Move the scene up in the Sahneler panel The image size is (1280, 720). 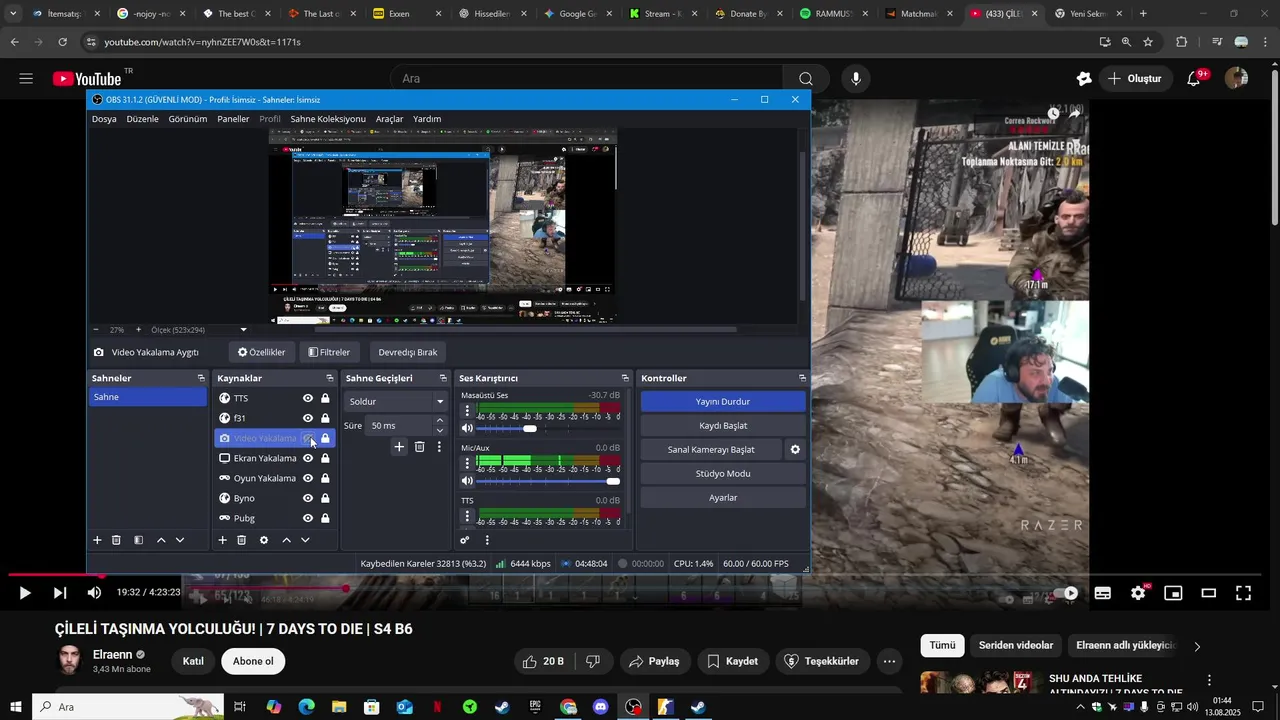coord(161,540)
